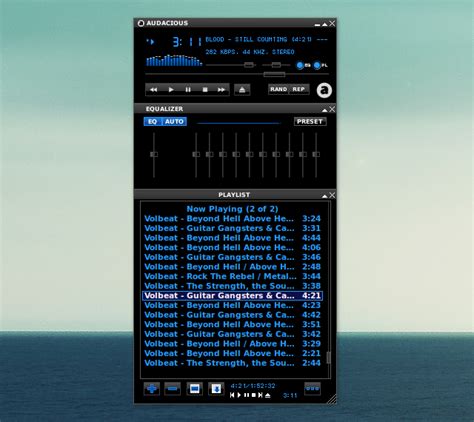Click the 3:11 elapsed time display
Viewport: 474px width, 422px height.
point(187,42)
